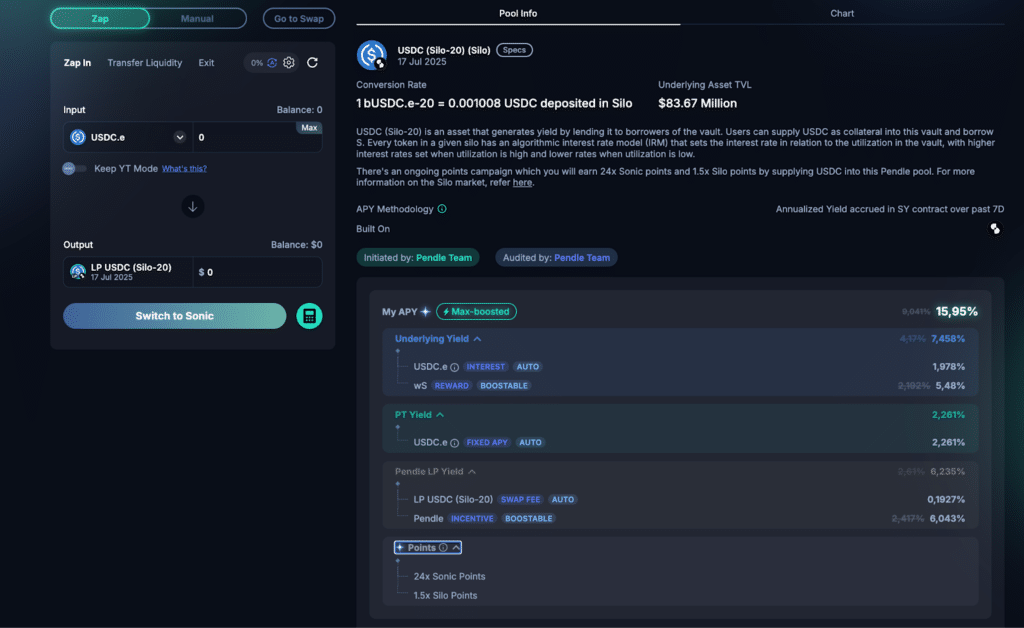Collapse the PT Yield section

point(440,415)
